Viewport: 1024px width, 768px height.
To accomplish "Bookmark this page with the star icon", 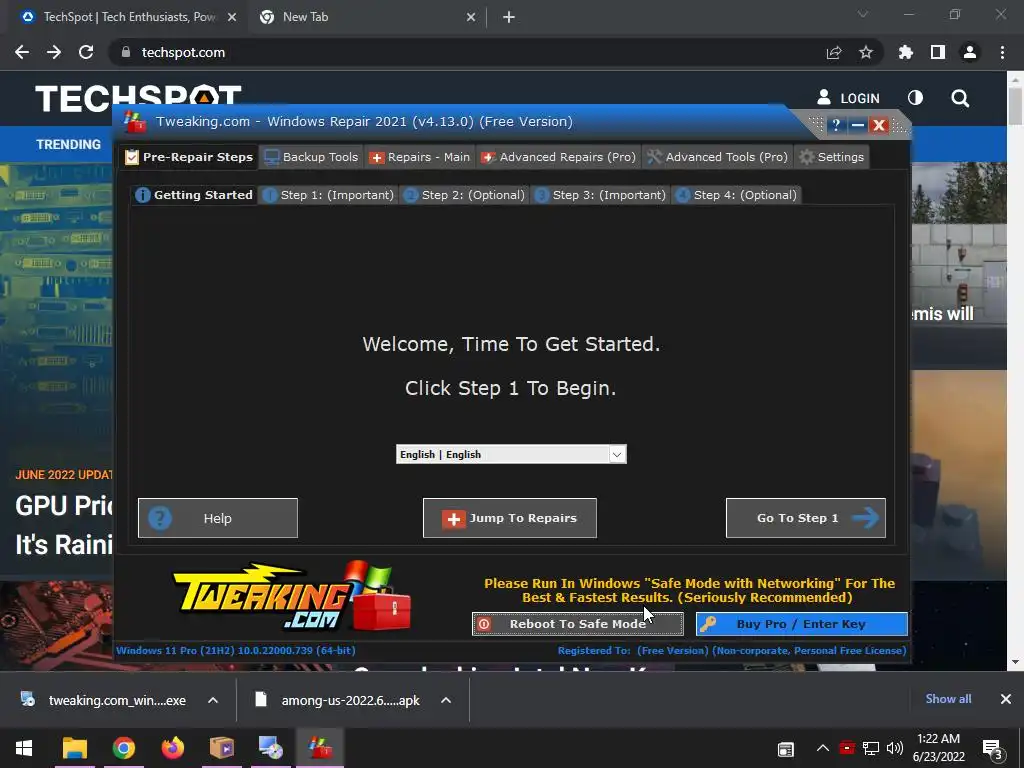I will pos(865,52).
